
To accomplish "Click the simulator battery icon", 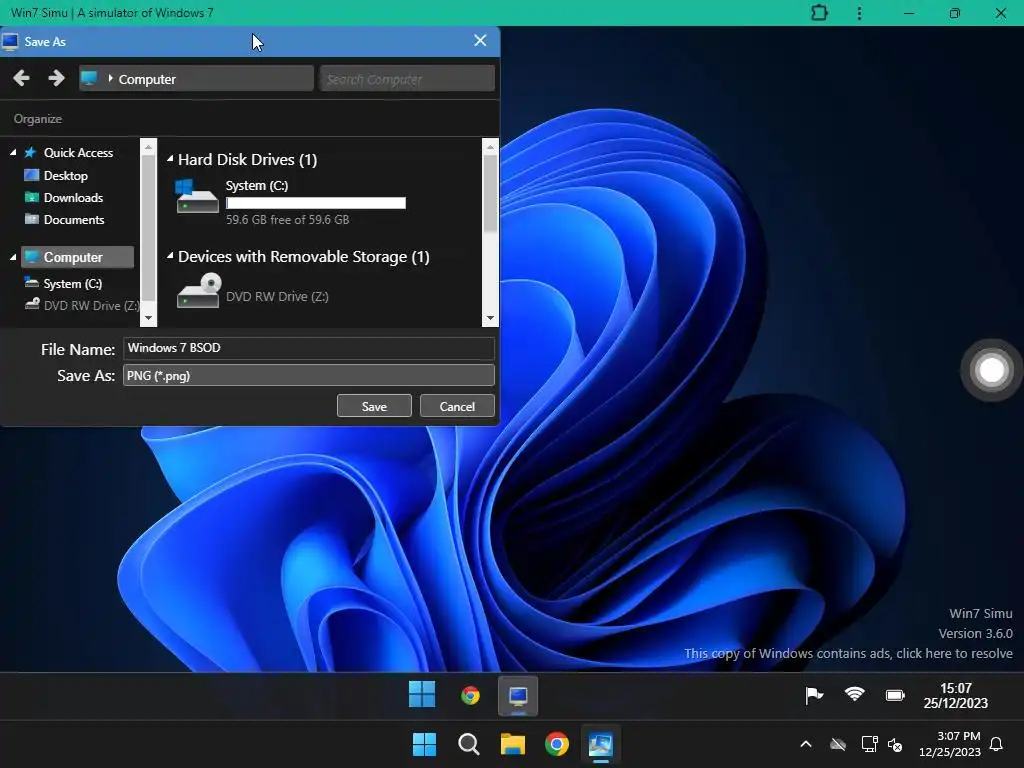I will (x=895, y=695).
